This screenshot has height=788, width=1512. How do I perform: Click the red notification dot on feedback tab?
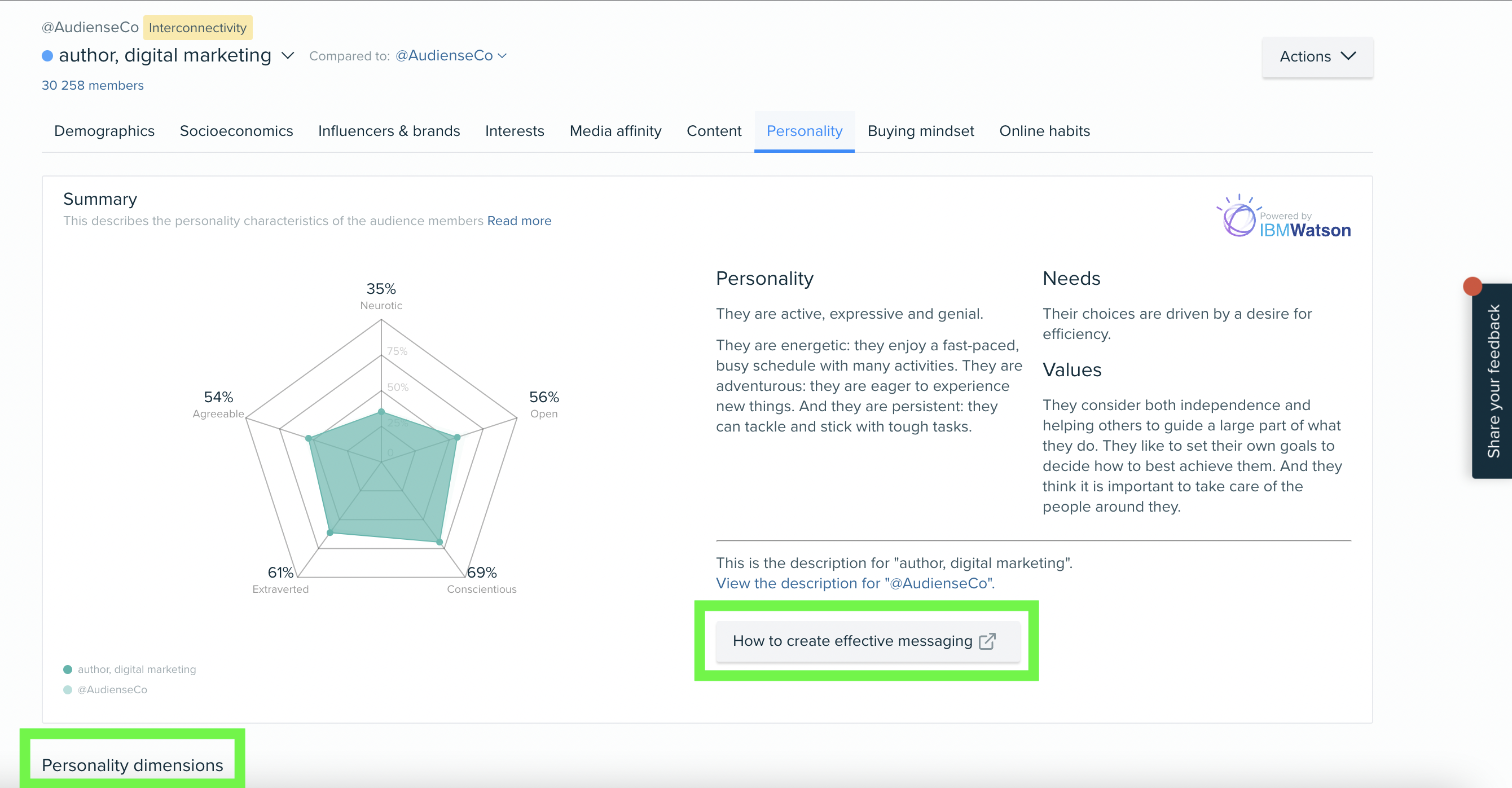(x=1472, y=287)
